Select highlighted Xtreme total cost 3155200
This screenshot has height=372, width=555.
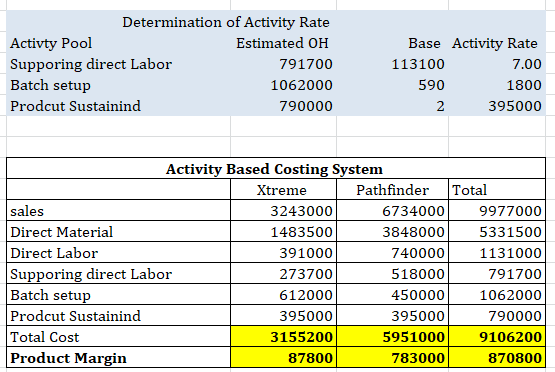point(302,337)
